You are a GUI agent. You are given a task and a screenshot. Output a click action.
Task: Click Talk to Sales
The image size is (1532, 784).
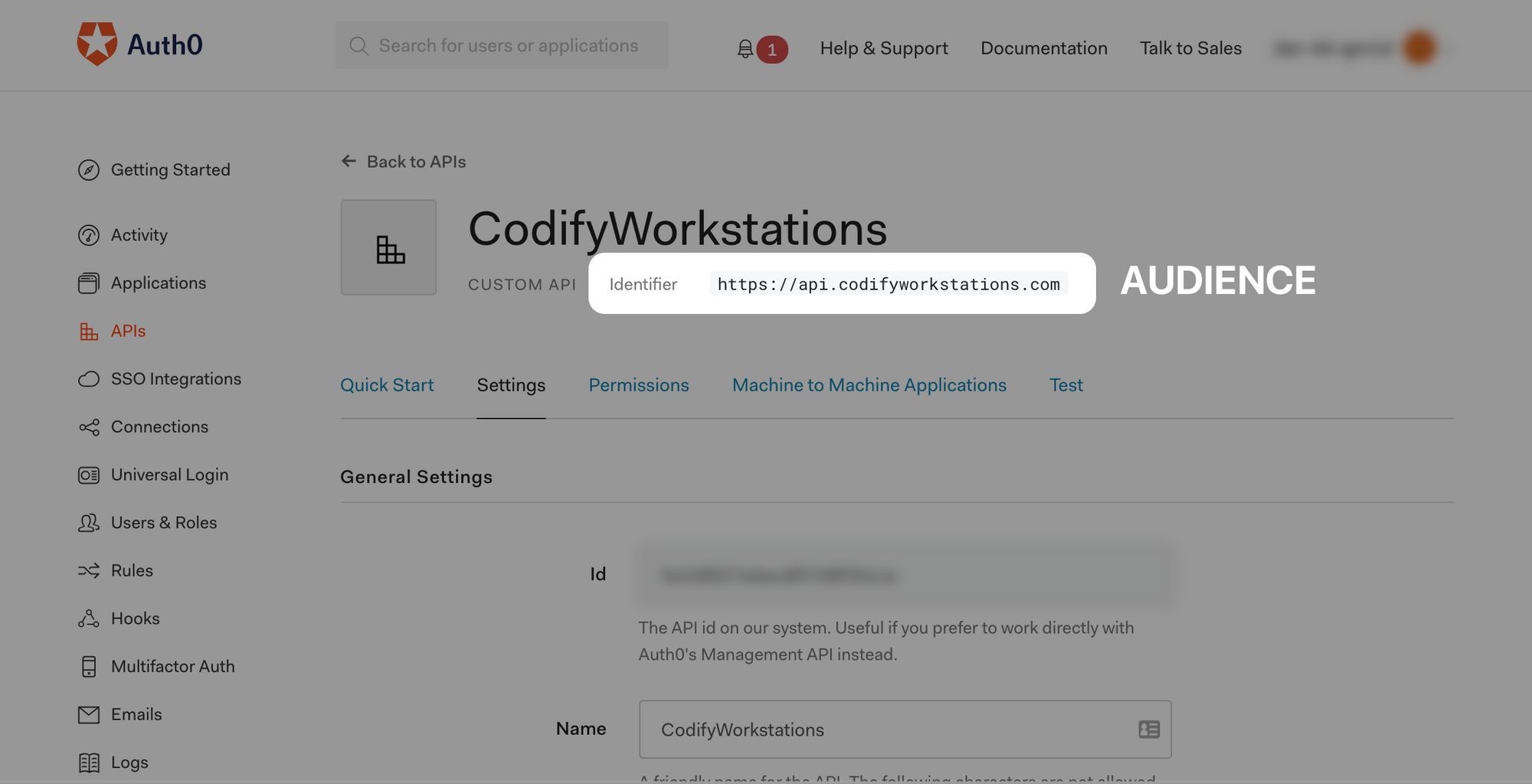pos(1190,47)
